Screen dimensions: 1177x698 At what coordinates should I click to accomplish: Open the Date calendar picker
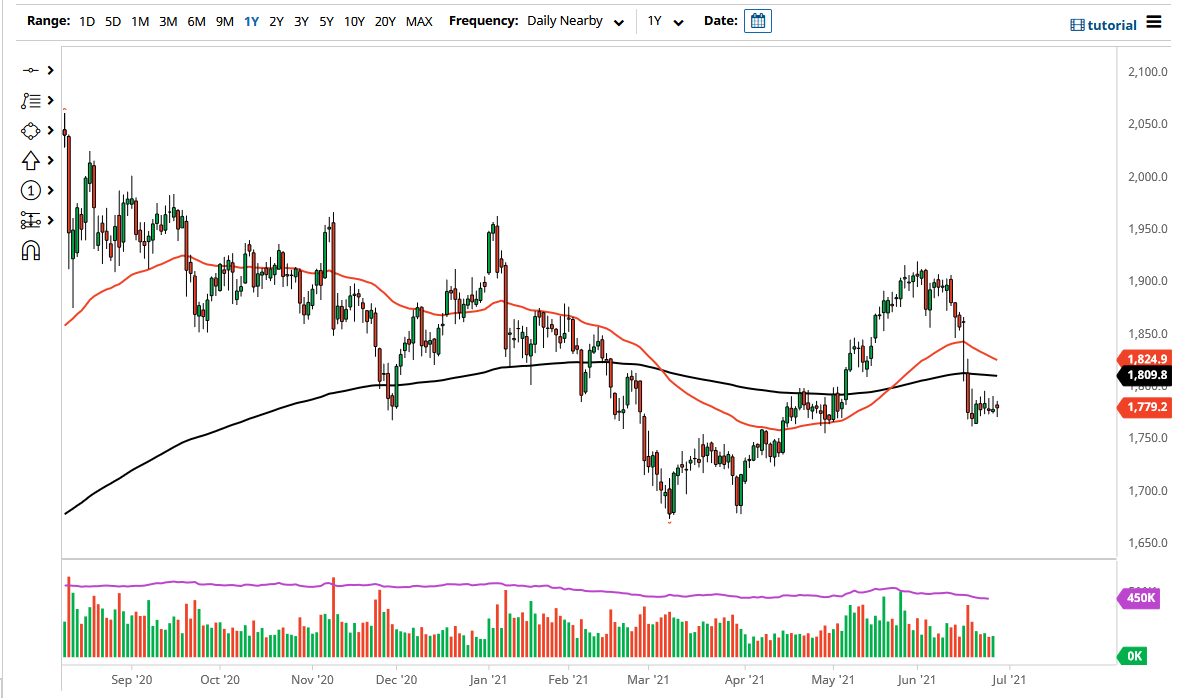tap(757, 21)
